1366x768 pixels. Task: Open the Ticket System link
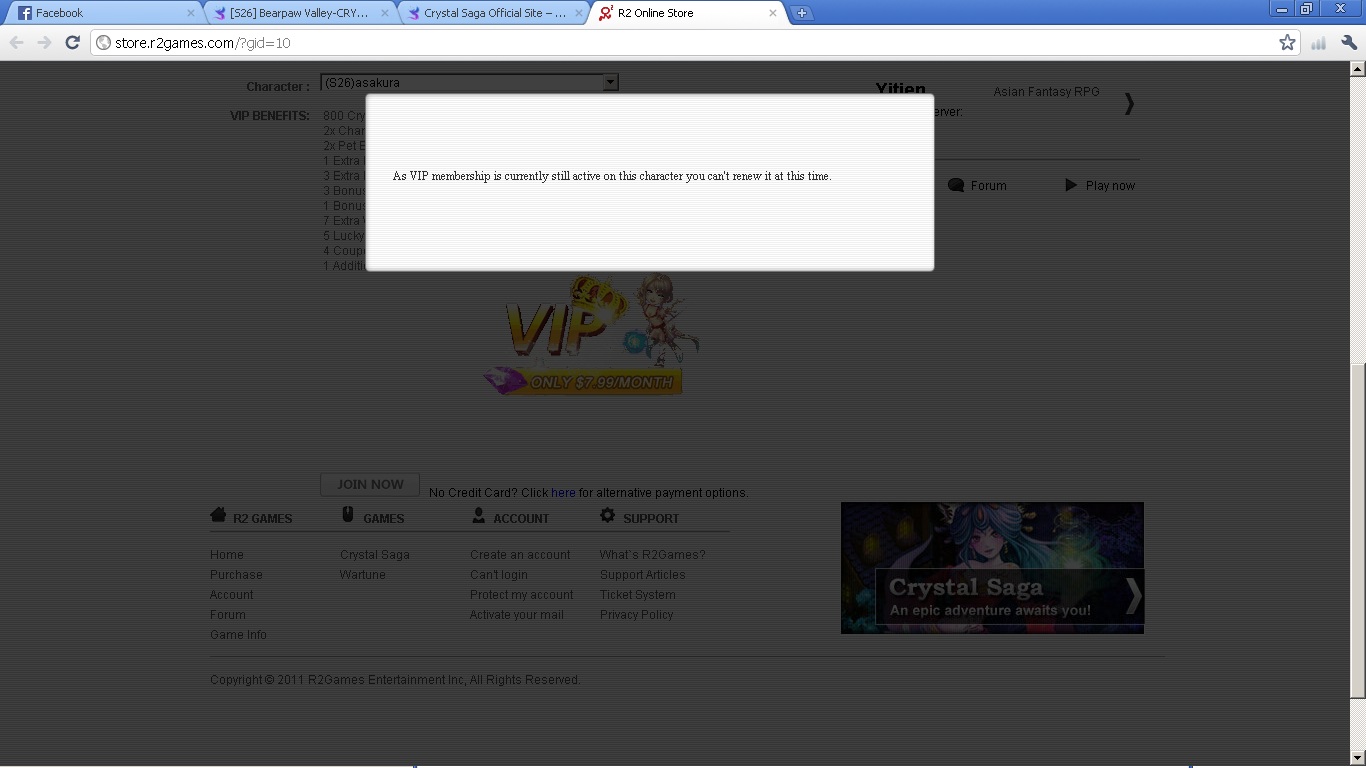[637, 595]
